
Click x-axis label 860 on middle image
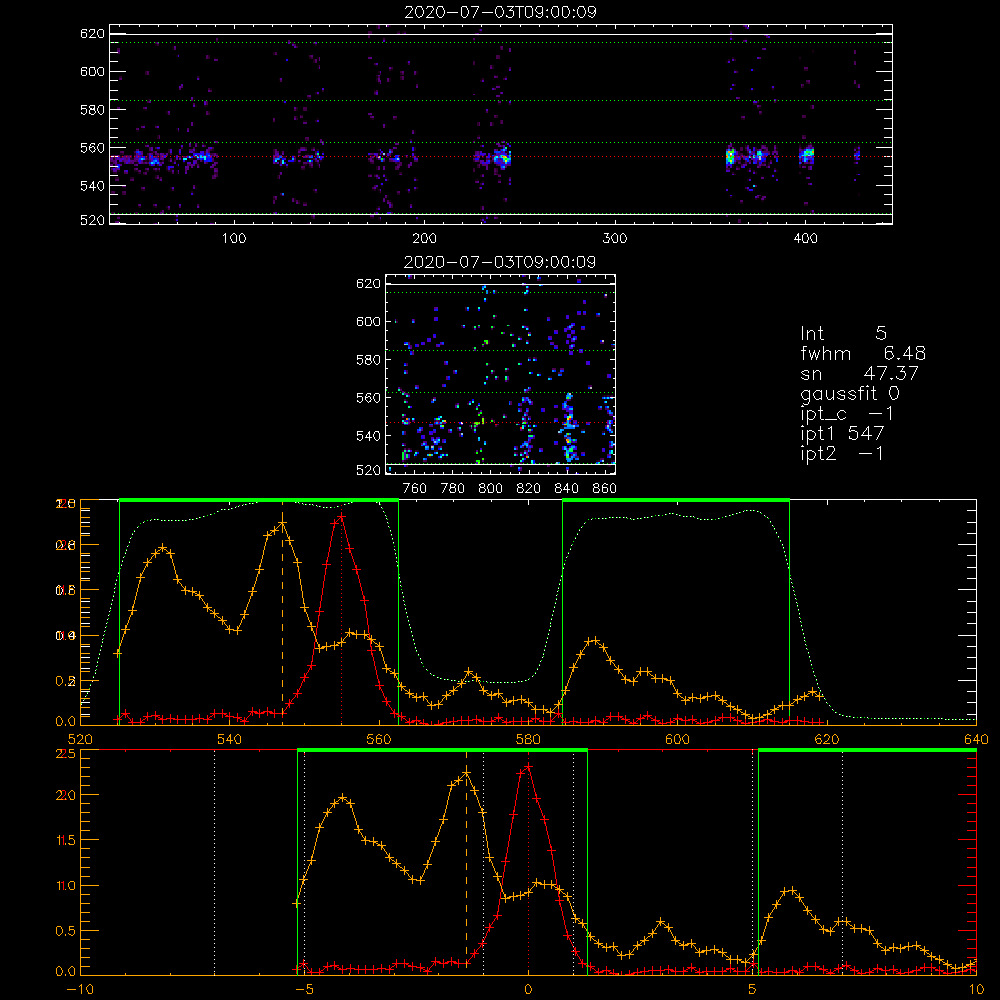pyautogui.click(x=604, y=489)
